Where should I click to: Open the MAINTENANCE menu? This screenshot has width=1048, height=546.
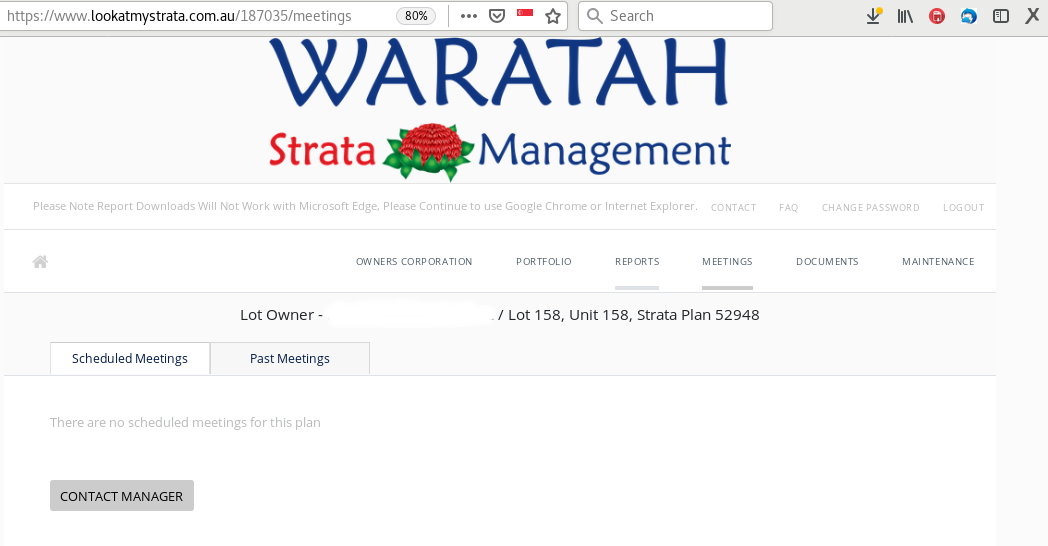[x=938, y=261]
